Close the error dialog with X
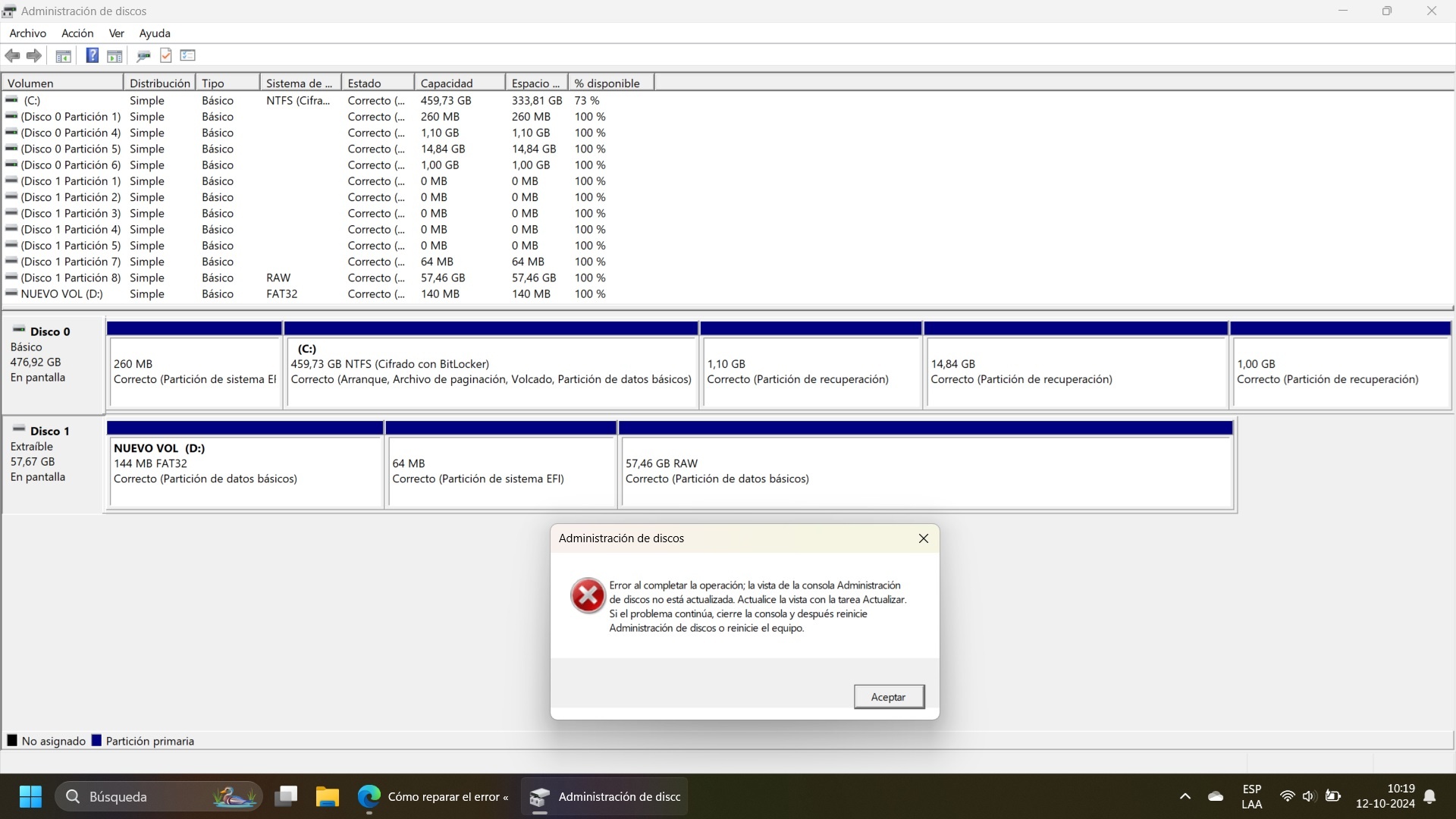 923,538
